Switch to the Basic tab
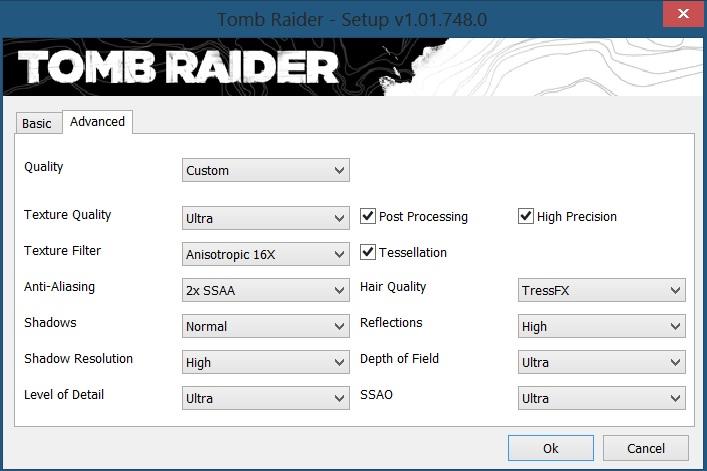The width and height of the screenshot is (707, 471). tap(39, 123)
